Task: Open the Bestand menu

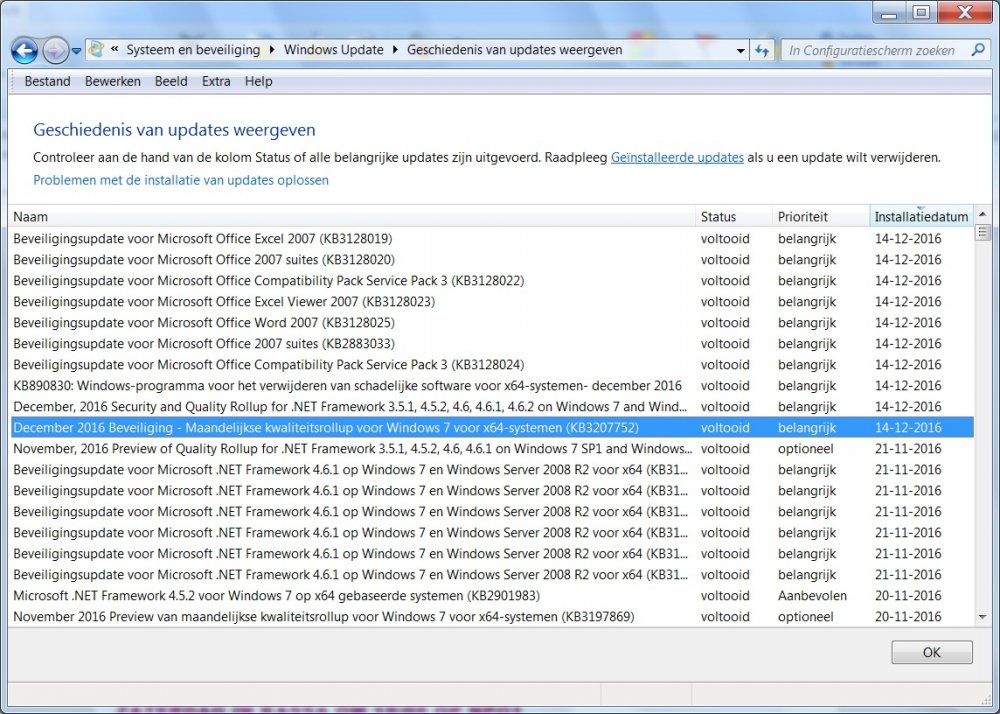Action: coord(47,82)
